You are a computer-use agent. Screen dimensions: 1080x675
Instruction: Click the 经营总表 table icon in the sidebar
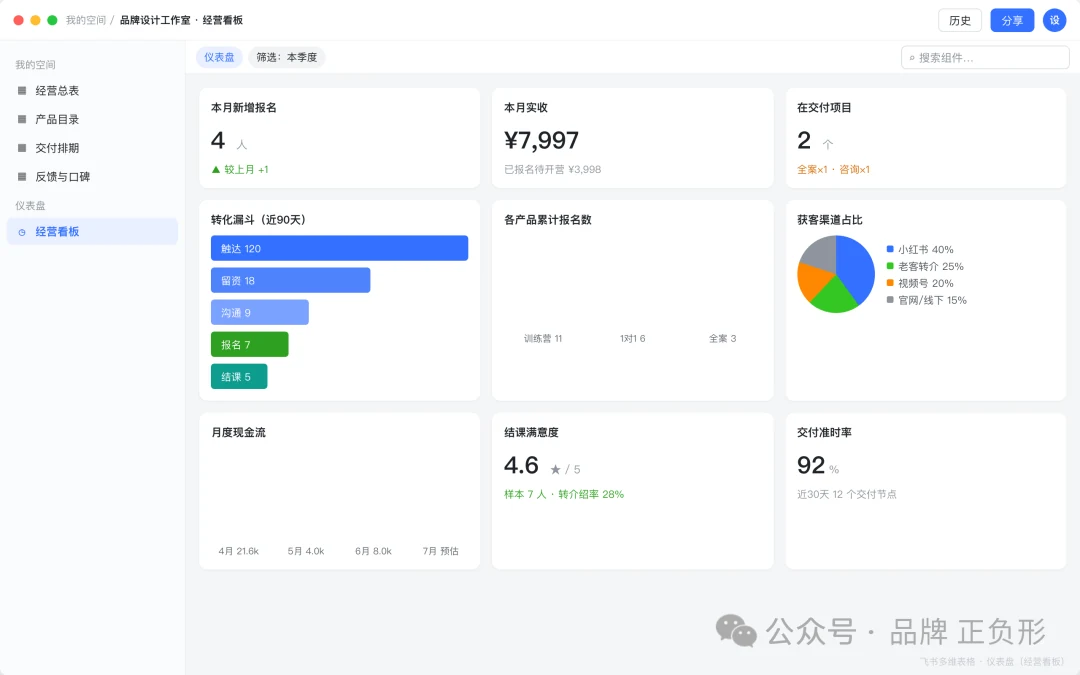pyautogui.click(x=22, y=90)
